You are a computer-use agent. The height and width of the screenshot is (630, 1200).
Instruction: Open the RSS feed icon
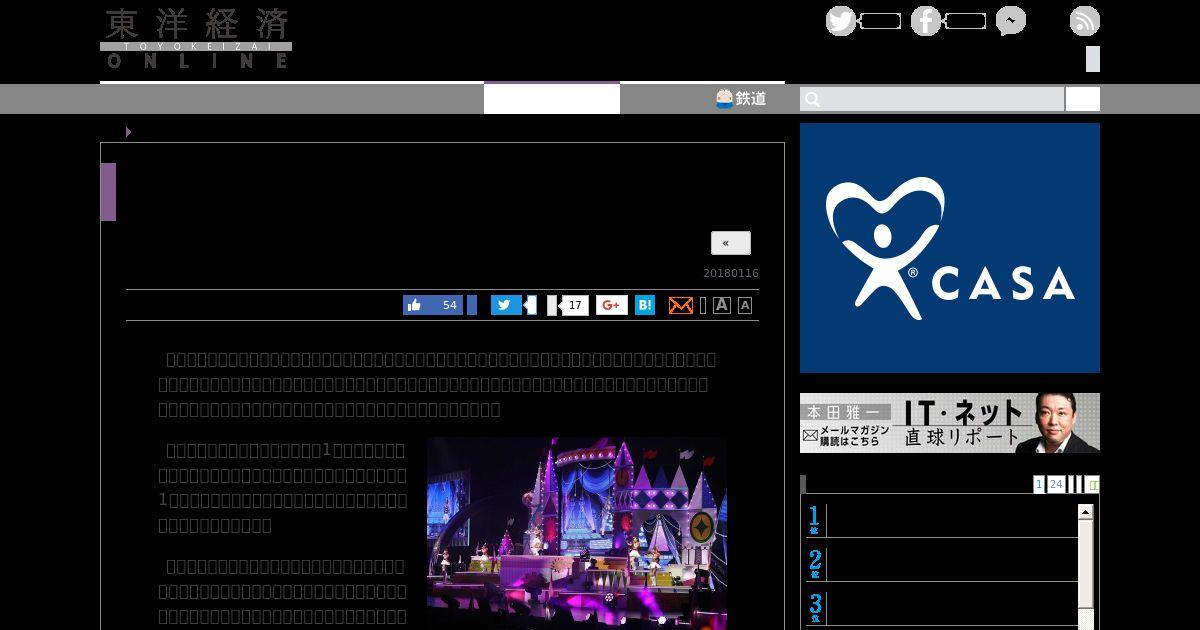click(1085, 21)
